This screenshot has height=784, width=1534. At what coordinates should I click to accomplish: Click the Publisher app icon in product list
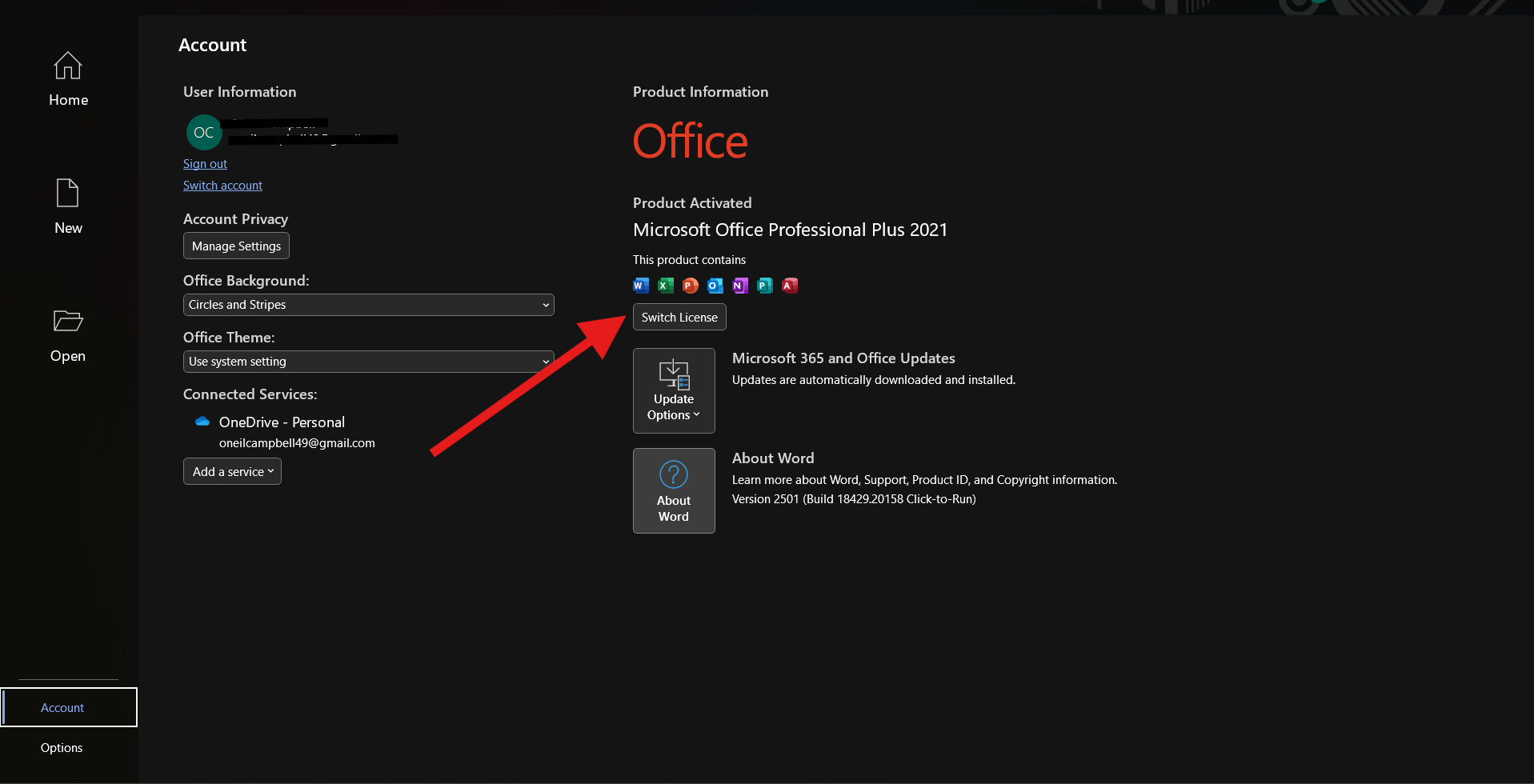765,286
